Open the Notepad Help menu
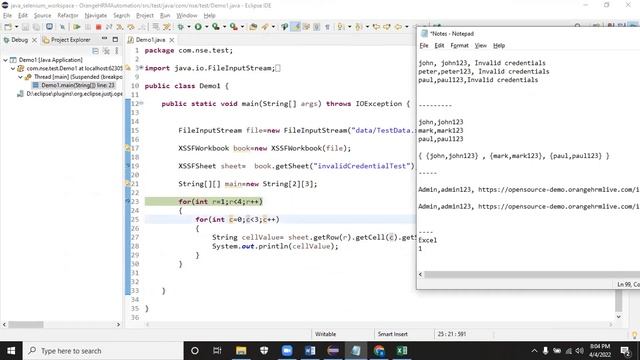Screen dimensions: 640x360 pos(499,45)
